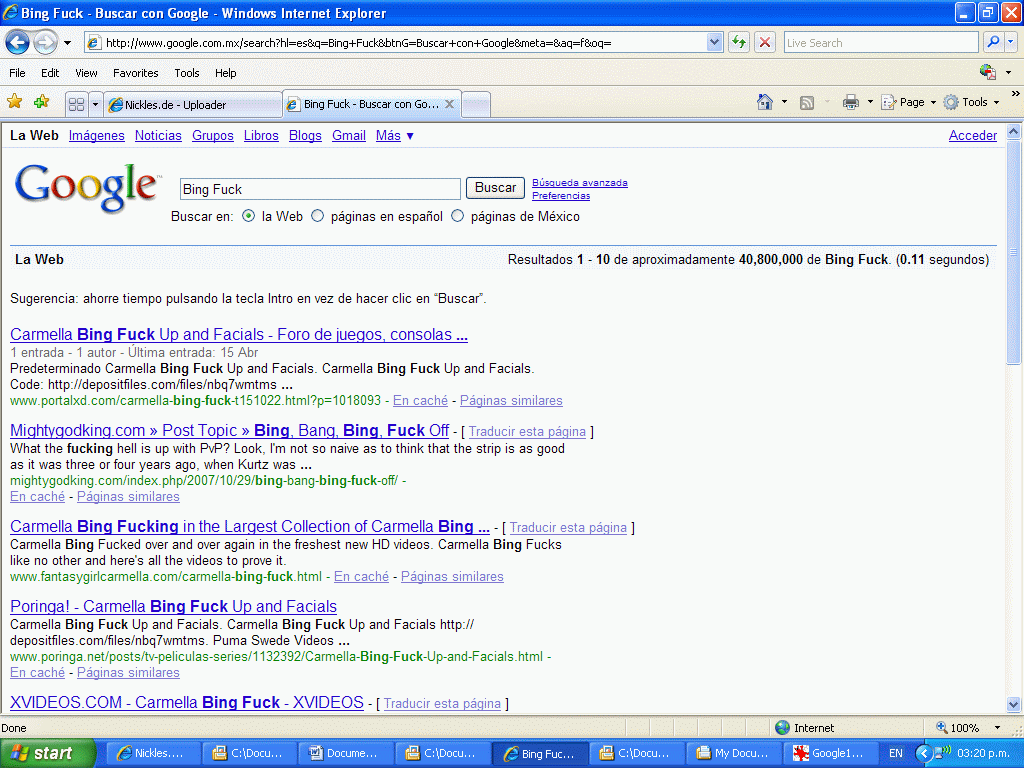
Task: Open the File menu
Action: coord(17,73)
